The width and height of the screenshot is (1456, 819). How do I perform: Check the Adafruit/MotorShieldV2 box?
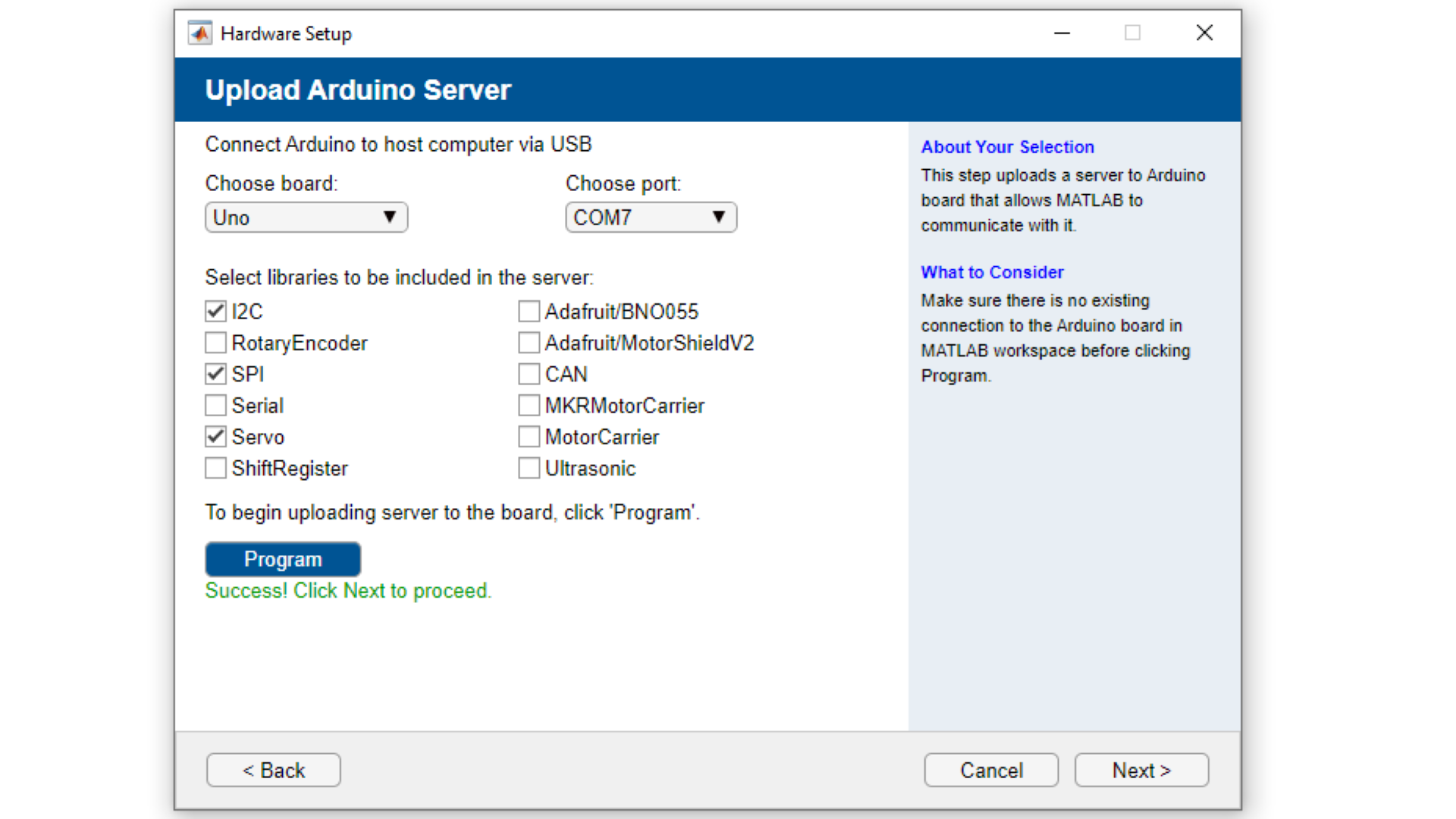coord(529,343)
